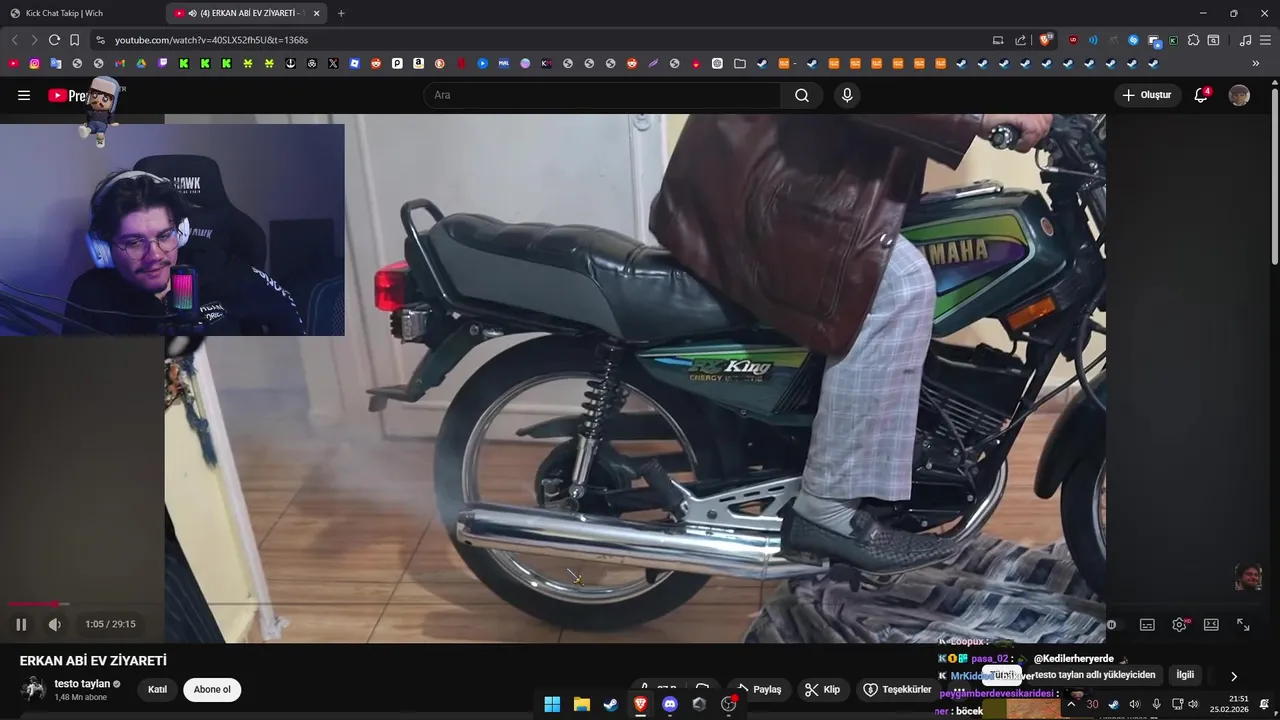Click the Ara search field
Viewport: 1280px width, 720px height.
[603, 95]
